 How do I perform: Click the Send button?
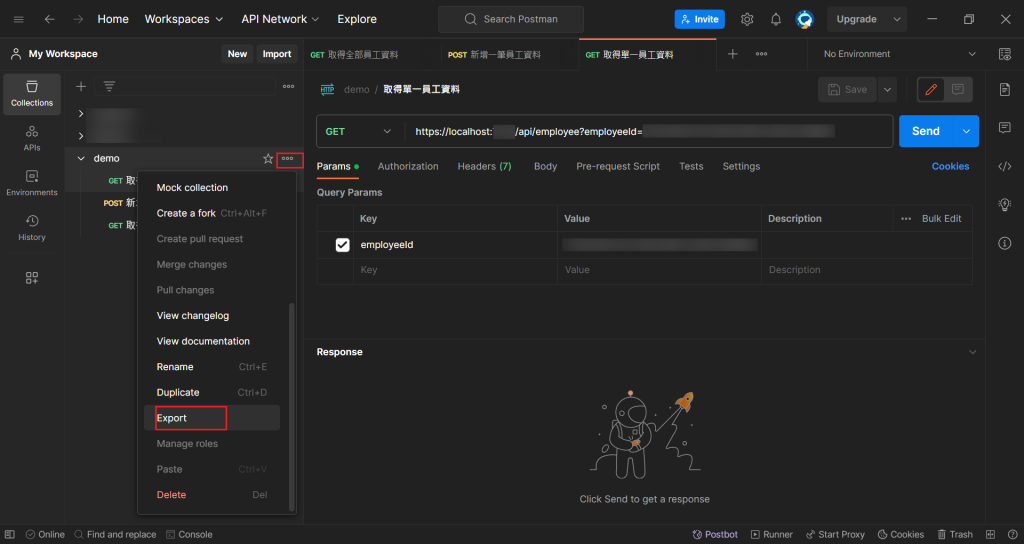926,131
